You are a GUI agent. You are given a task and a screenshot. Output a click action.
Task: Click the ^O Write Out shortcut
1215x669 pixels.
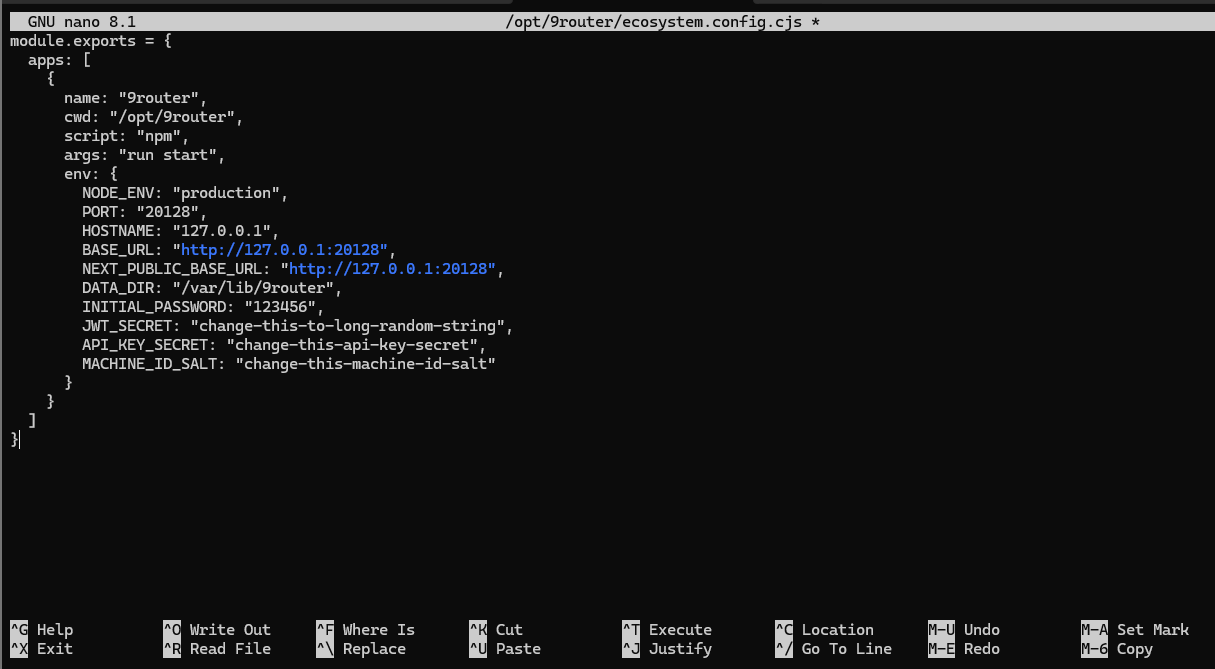coord(217,630)
